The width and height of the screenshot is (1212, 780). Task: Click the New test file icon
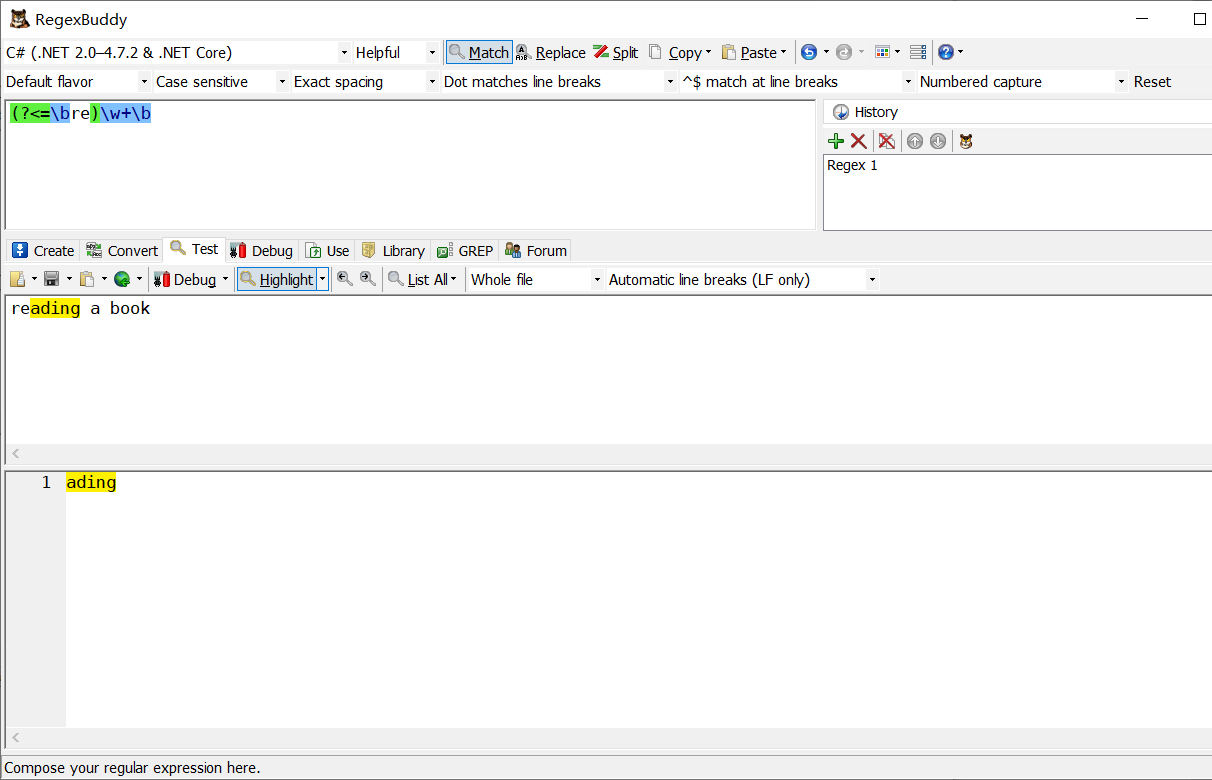tap(17, 279)
